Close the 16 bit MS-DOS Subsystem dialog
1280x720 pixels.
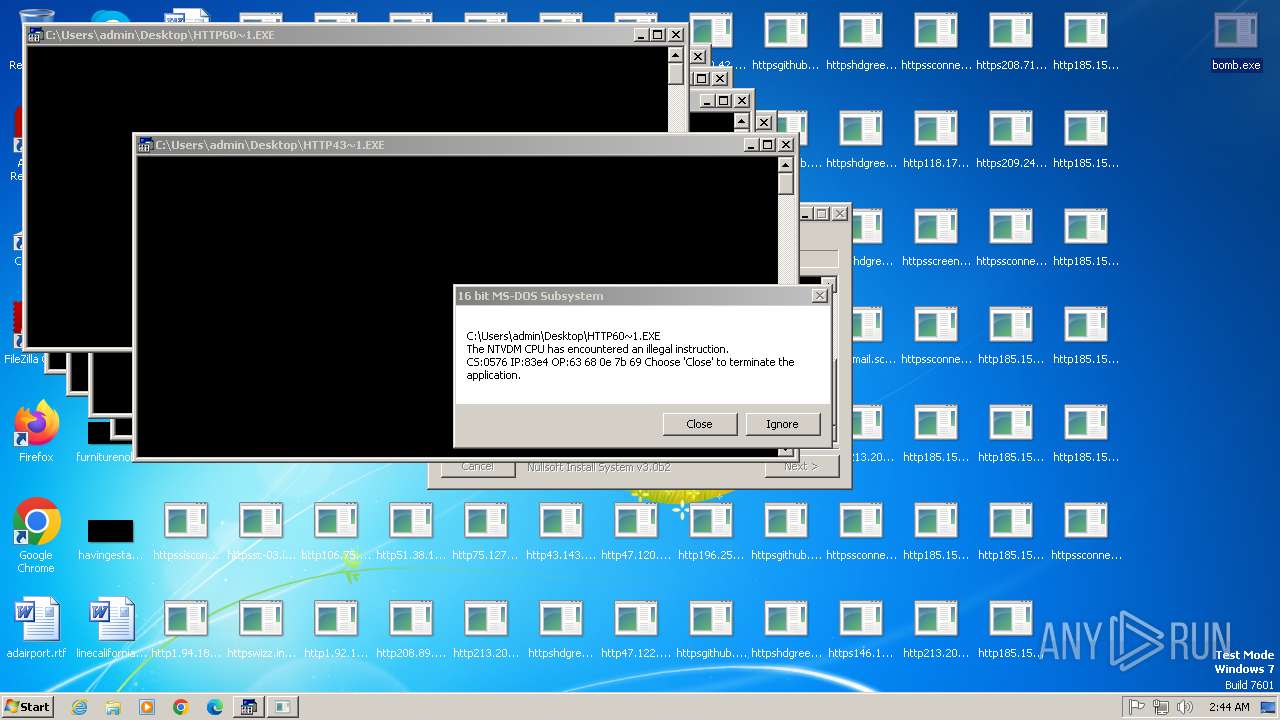pyautogui.click(x=820, y=296)
